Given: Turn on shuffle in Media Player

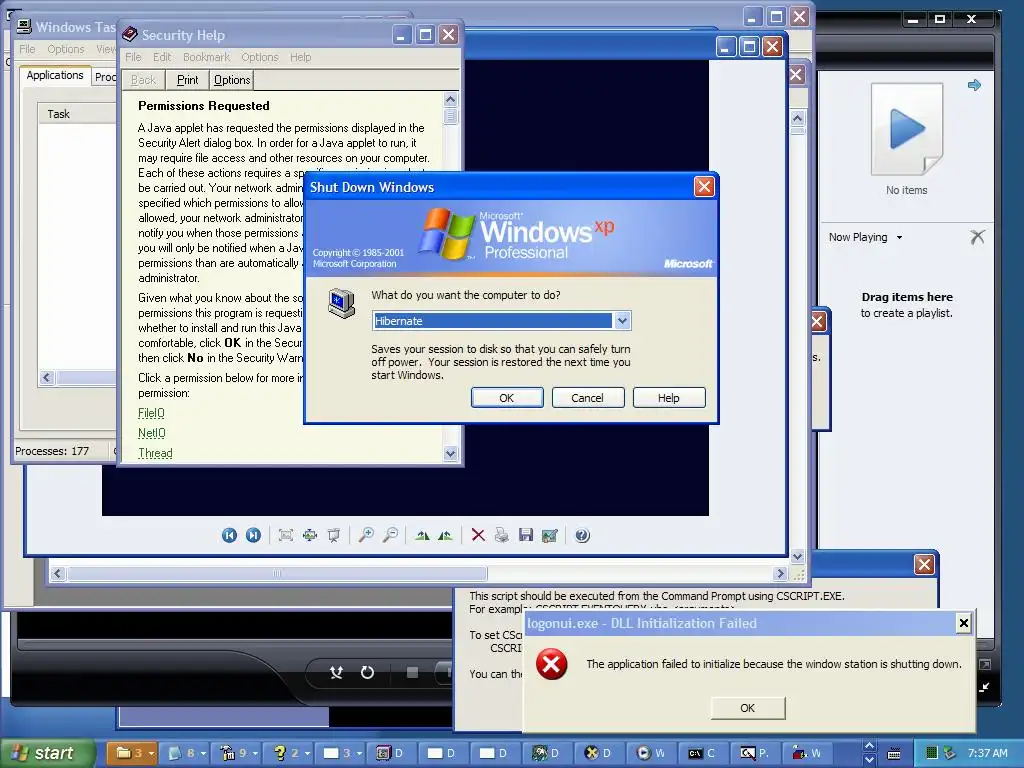Looking at the screenshot, I should (x=336, y=672).
